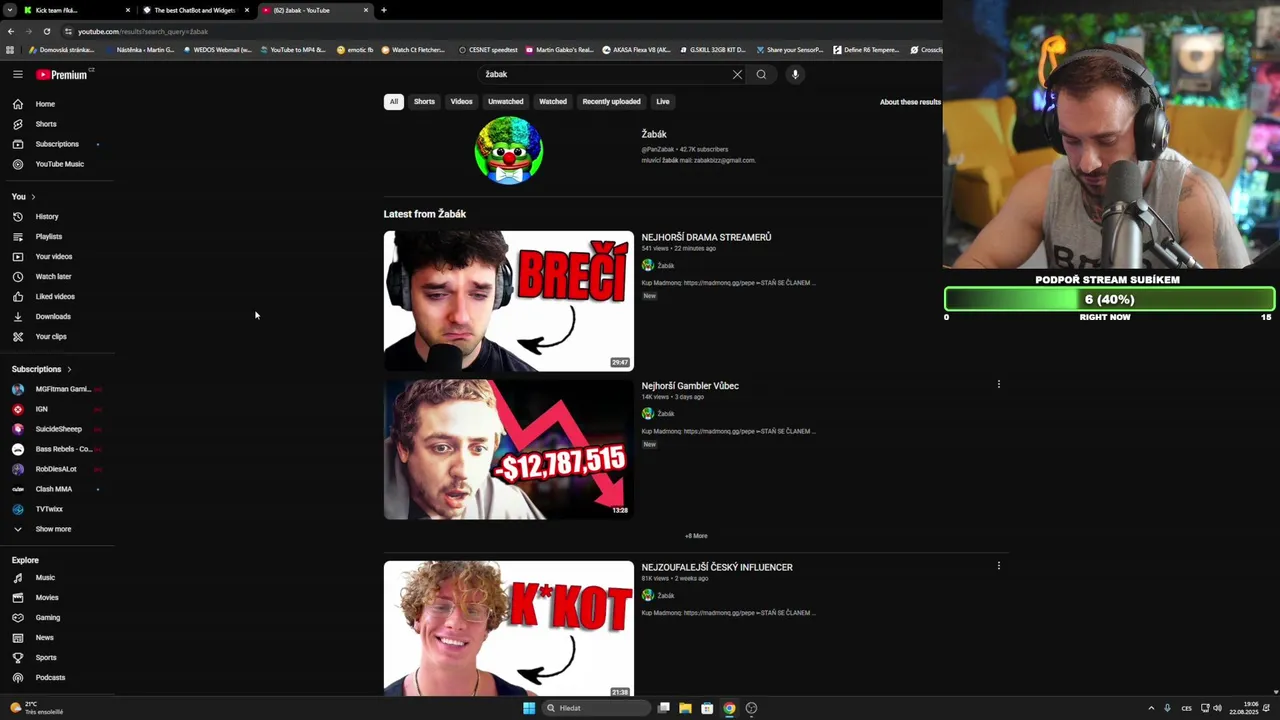
Task: Expand the +8 More videos link
Action: coord(696,536)
